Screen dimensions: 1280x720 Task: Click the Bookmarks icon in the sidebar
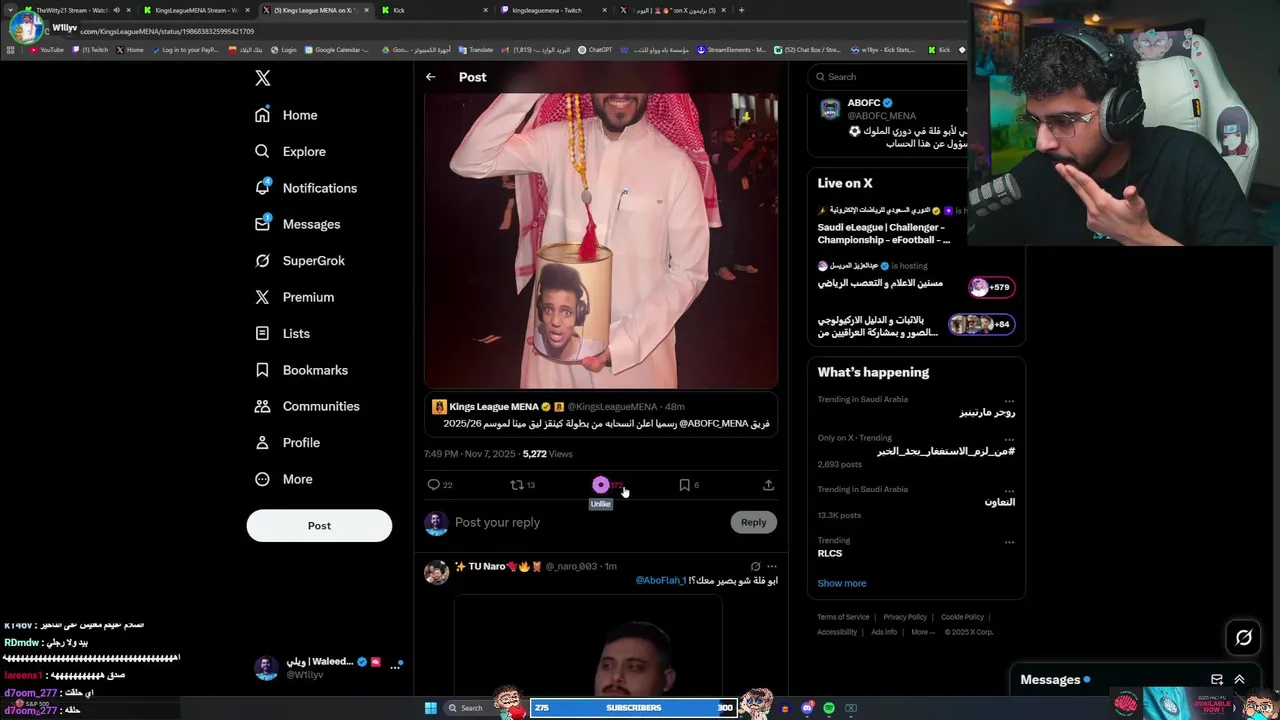[262, 370]
